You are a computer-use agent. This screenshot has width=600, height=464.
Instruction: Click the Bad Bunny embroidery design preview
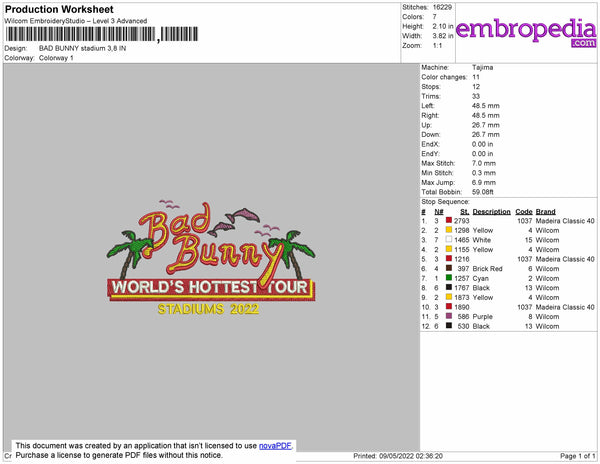tap(211, 257)
